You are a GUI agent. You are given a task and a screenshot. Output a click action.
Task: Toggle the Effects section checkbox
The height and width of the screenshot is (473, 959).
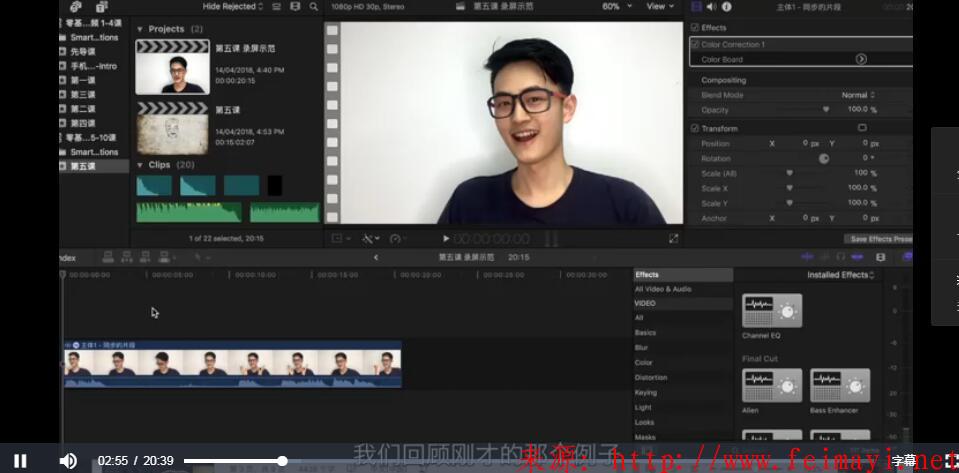pos(696,27)
